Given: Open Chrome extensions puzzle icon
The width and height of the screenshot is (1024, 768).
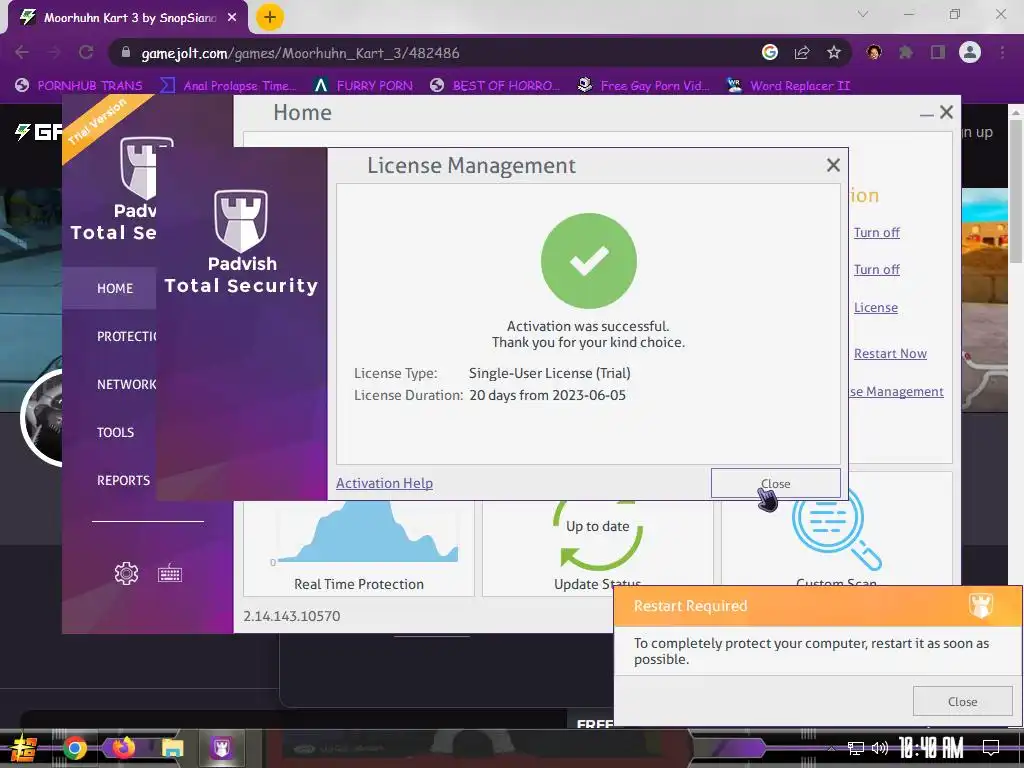Looking at the screenshot, I should tap(906, 52).
